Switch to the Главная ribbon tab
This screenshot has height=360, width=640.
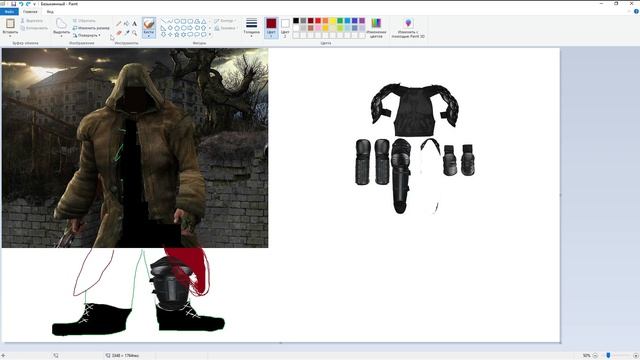(x=30, y=12)
